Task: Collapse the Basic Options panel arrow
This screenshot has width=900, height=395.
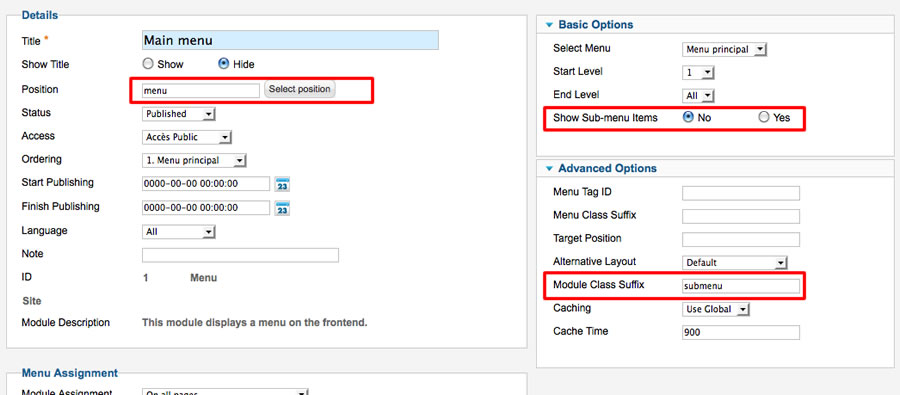Action: 549,25
